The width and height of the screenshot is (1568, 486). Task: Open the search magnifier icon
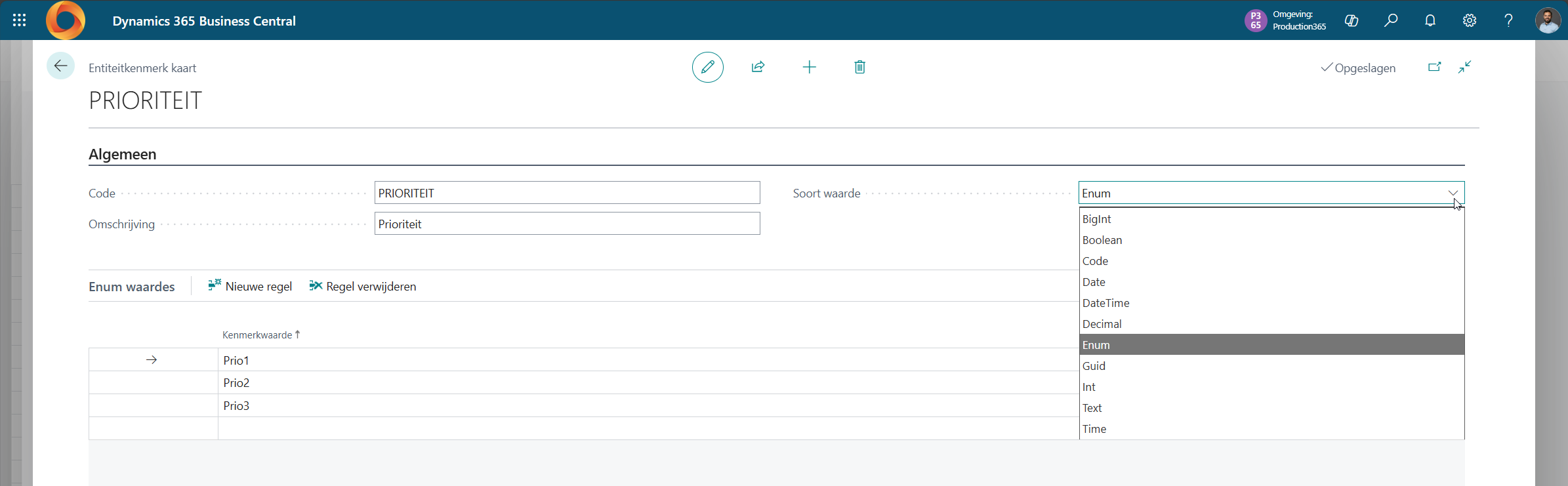1390,20
